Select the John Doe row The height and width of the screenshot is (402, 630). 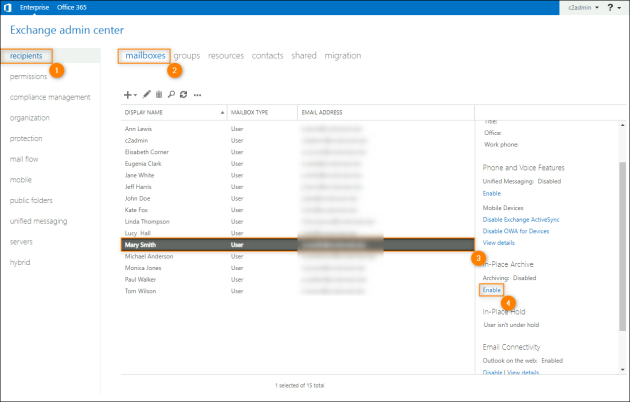click(298, 198)
